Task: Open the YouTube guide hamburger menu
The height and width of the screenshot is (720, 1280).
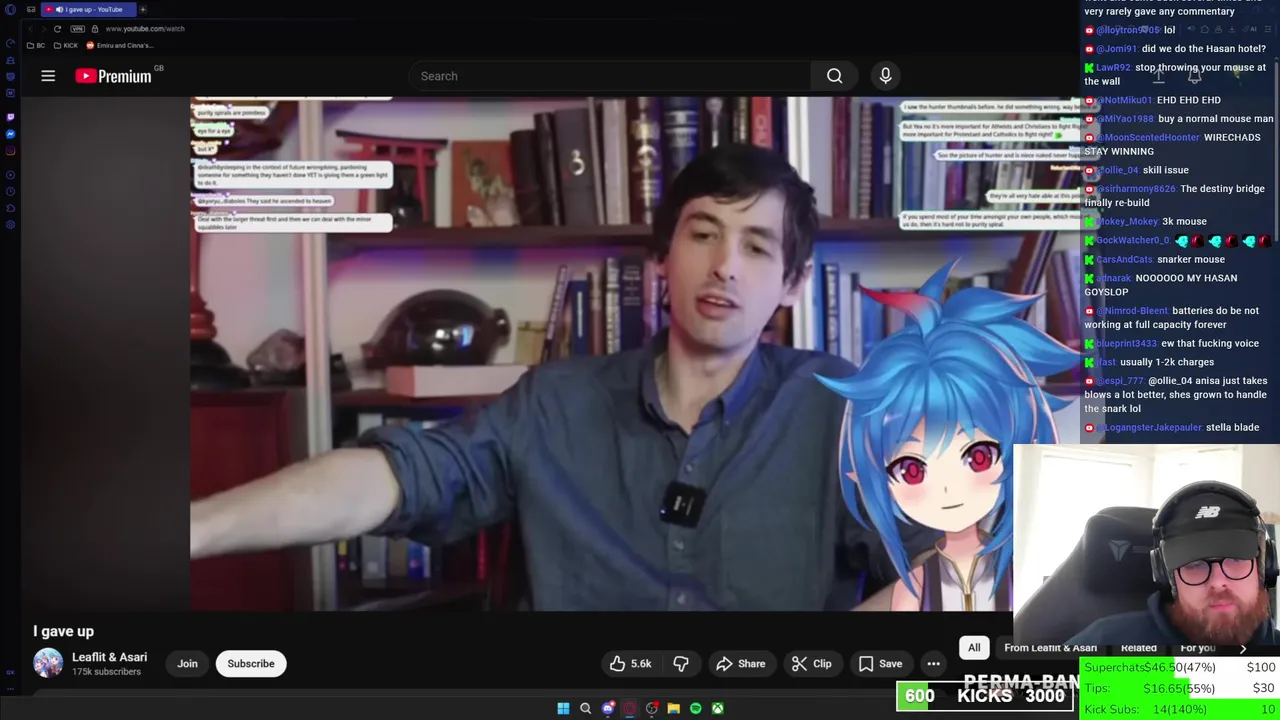Action: 48,76
